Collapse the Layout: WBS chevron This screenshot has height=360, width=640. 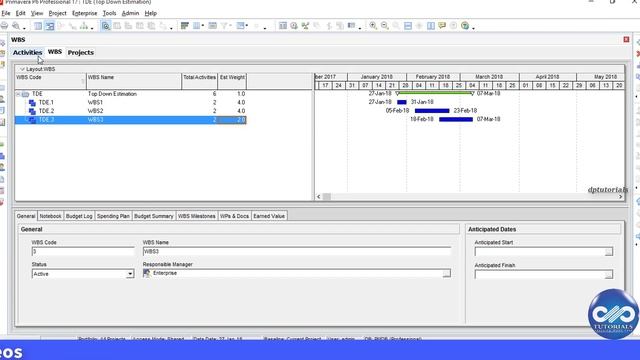22,69
